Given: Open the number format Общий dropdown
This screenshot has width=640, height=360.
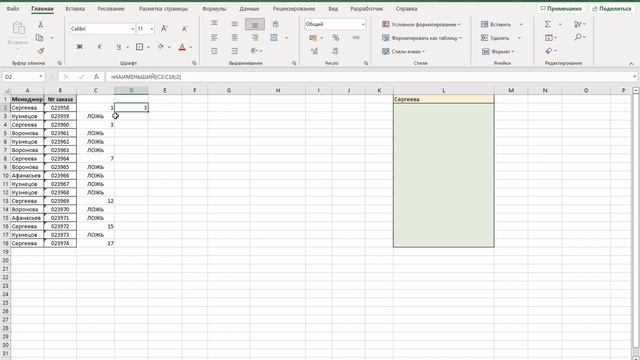Looking at the screenshot, I should (362, 24).
